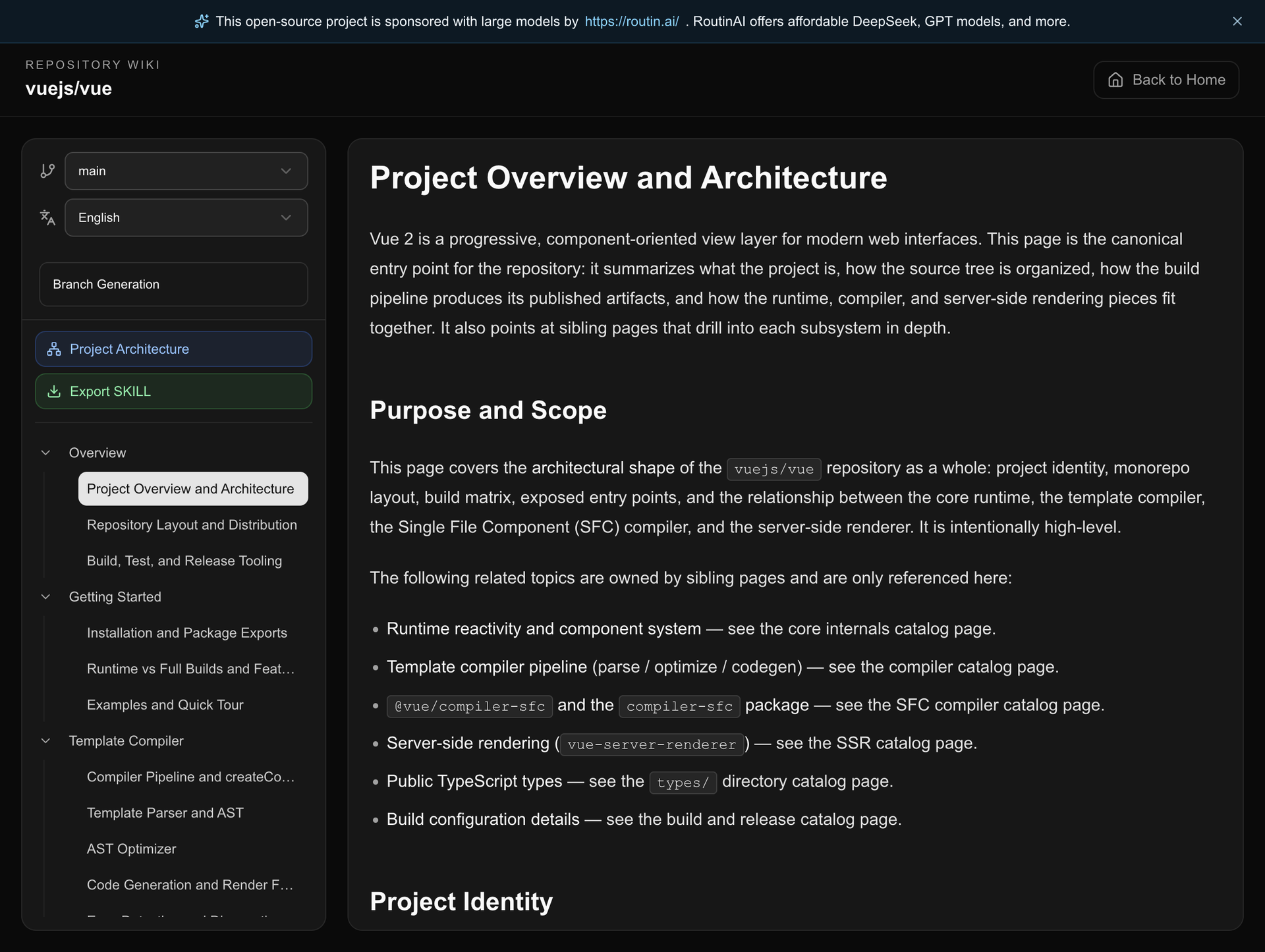Select the Template Compiler section label
1265x952 pixels.
[x=126, y=741]
